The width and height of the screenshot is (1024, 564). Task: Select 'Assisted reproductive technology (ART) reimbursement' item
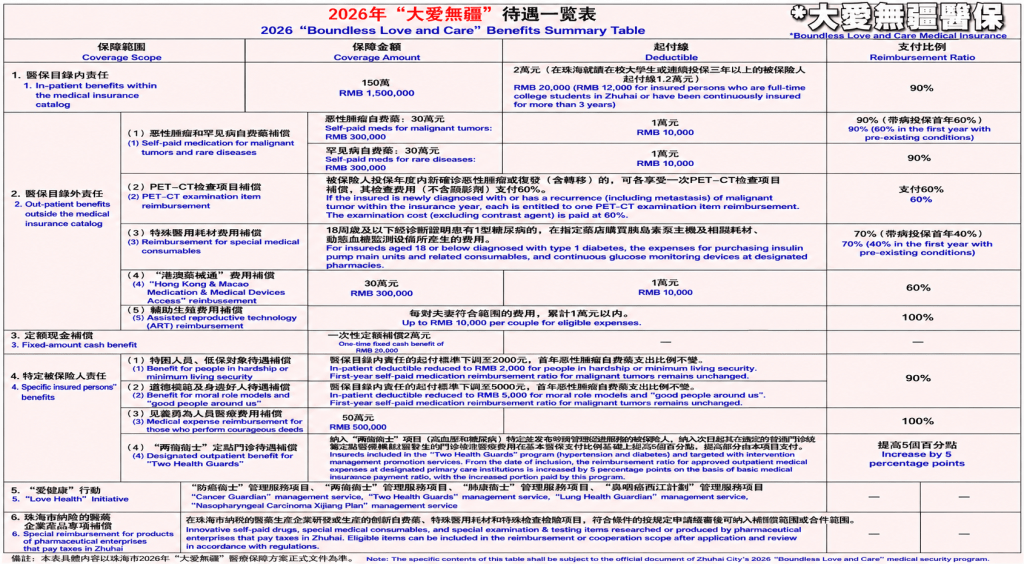(x=212, y=317)
